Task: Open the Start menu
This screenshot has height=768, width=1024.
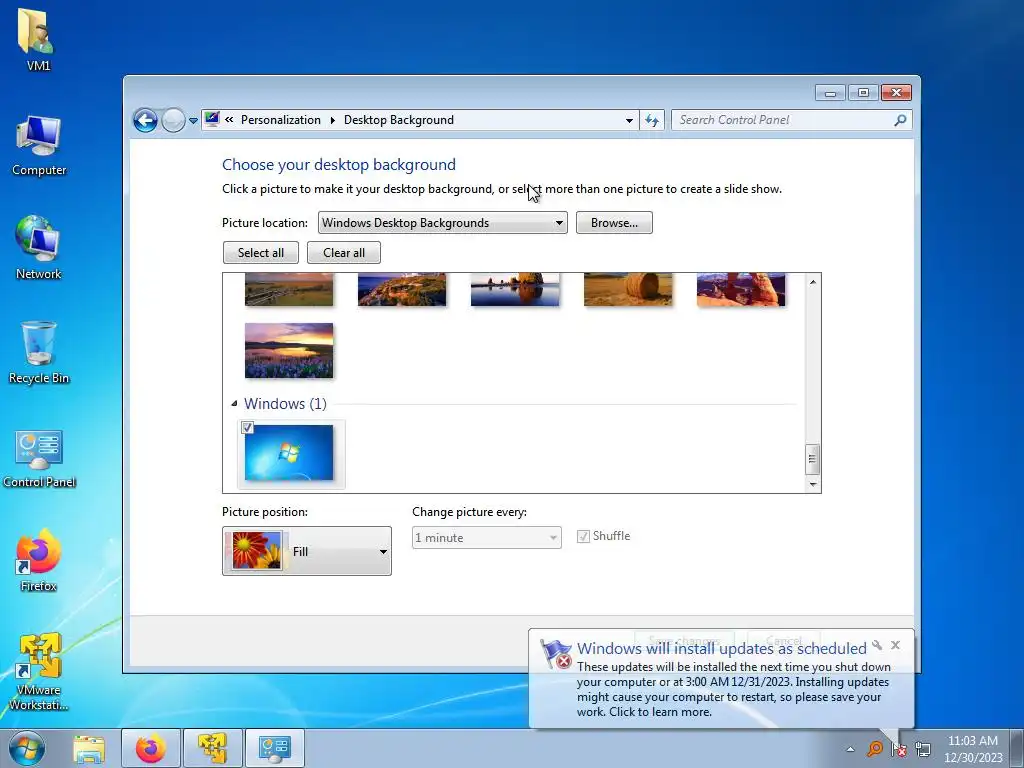Action: (x=27, y=748)
